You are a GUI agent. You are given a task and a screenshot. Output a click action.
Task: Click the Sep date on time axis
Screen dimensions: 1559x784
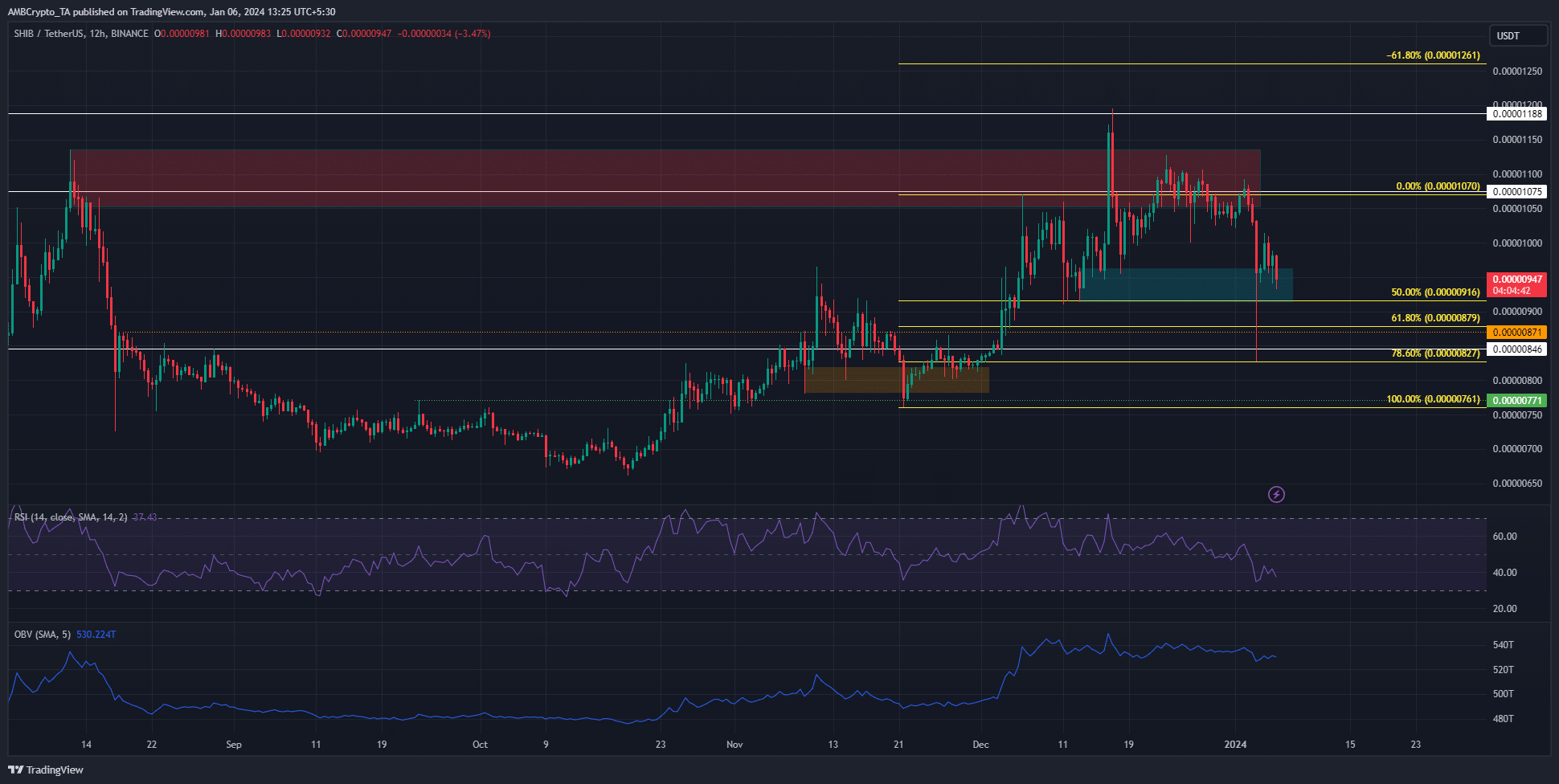point(234,745)
